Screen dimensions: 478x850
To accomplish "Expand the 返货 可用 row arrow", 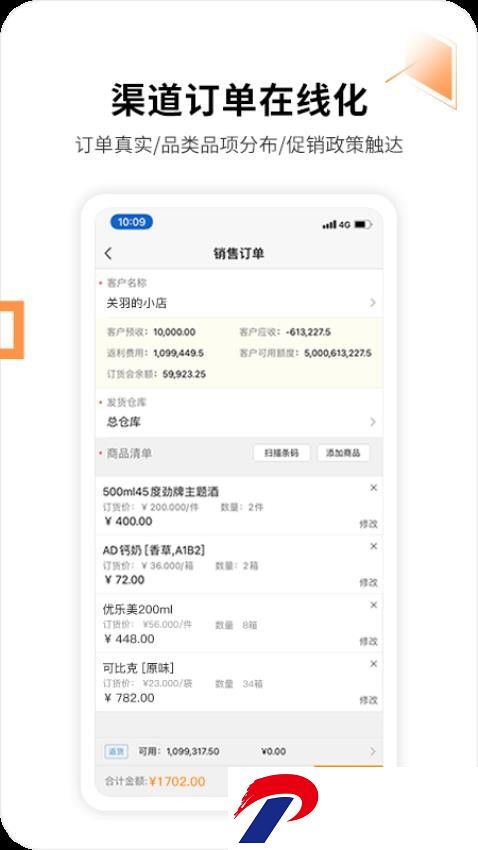I will pos(372,751).
